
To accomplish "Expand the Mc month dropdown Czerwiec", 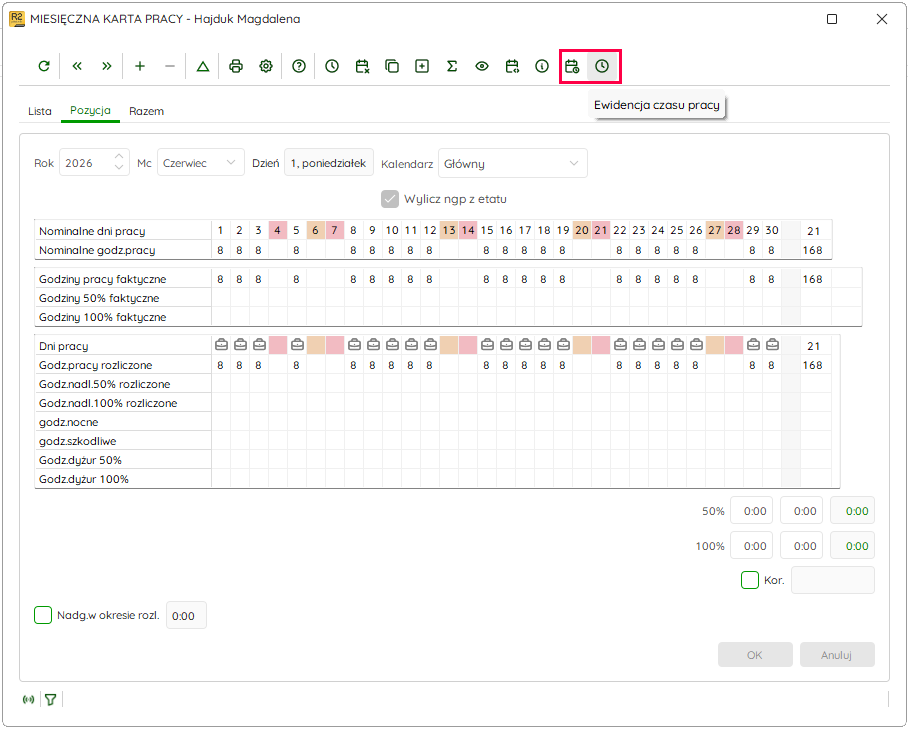I will point(200,163).
